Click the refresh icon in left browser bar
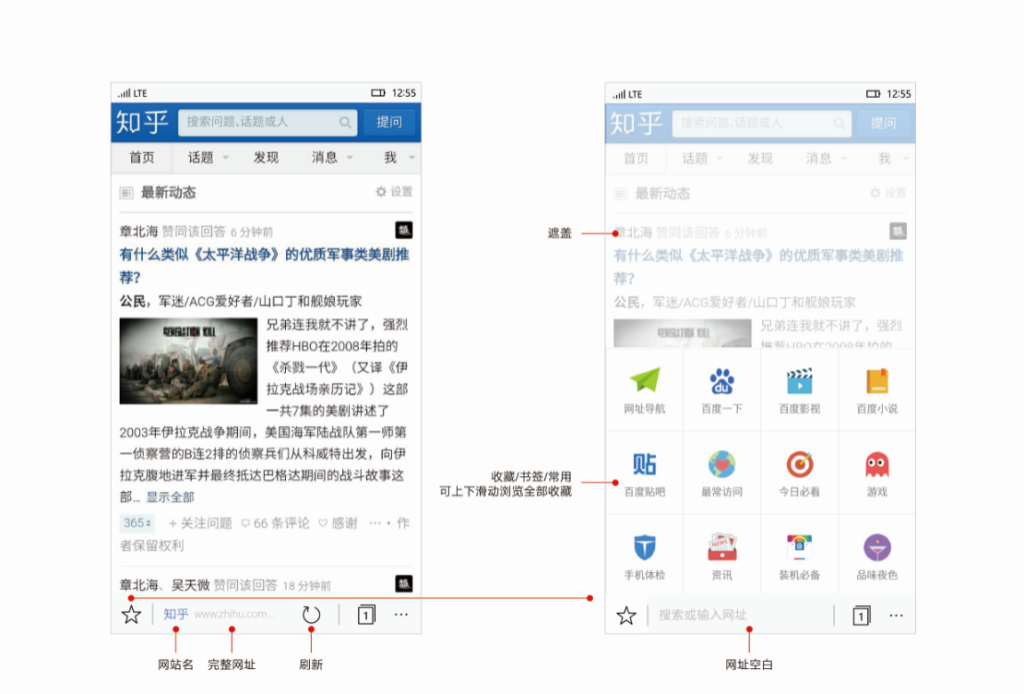The image size is (1024, 694). pyautogui.click(x=311, y=614)
